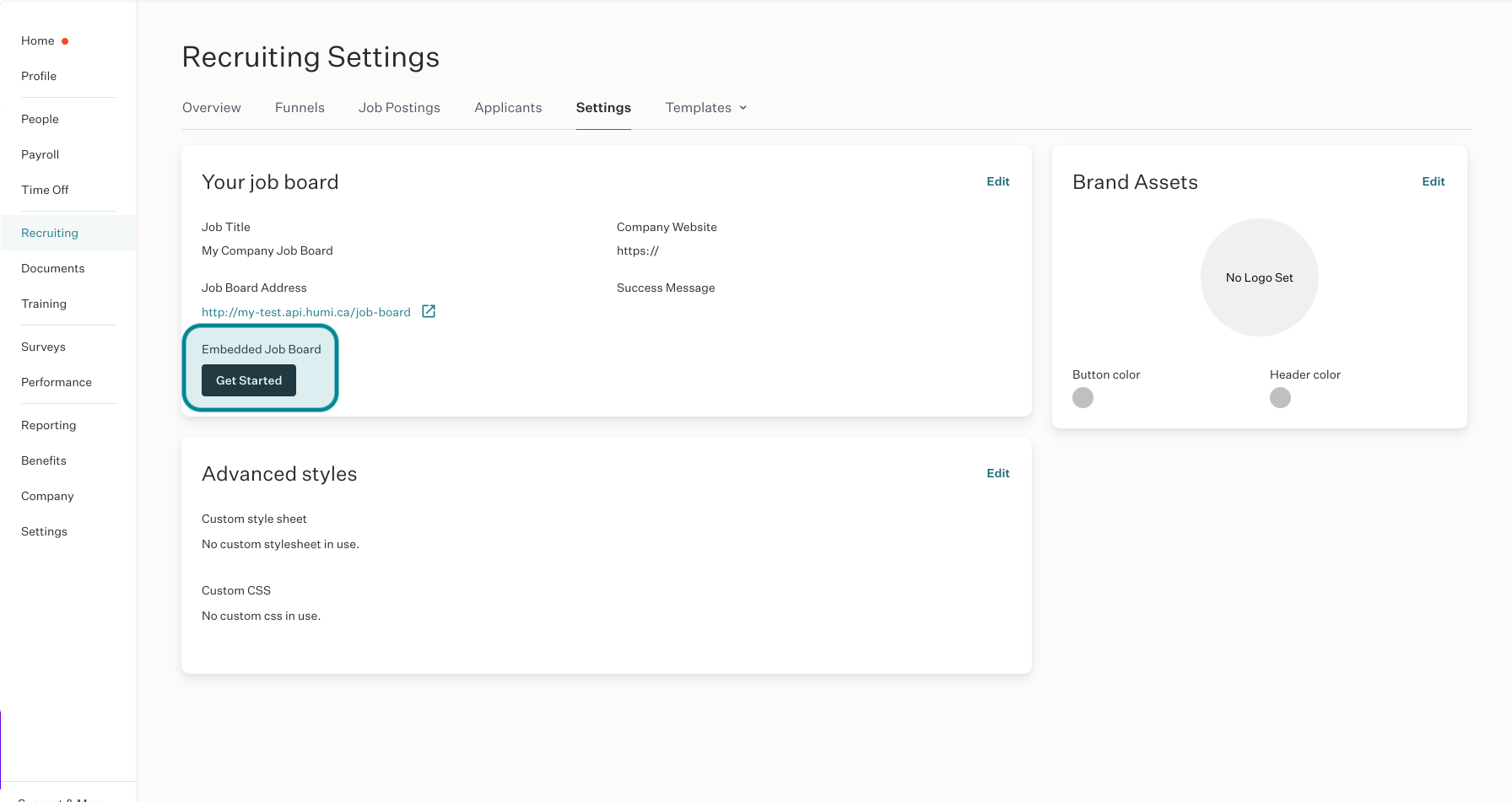Click the Recruiting Settings page heading

click(x=310, y=57)
